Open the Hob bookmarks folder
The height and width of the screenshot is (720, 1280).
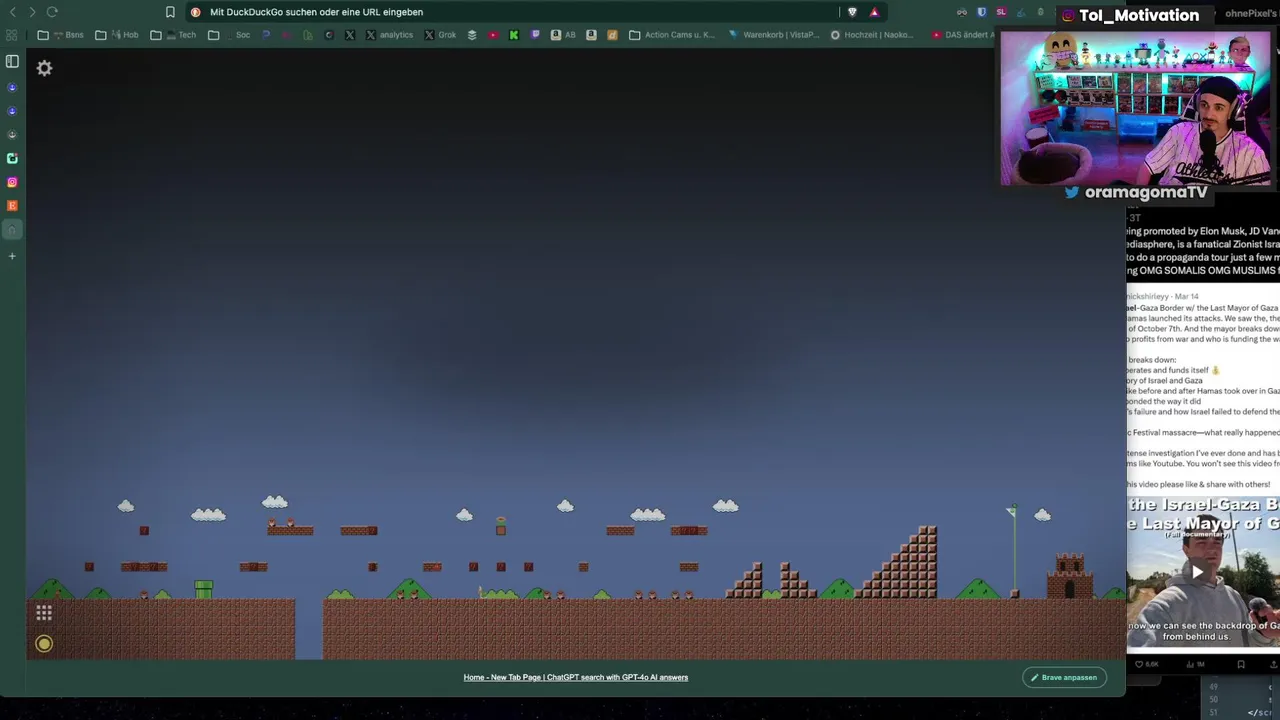point(117,35)
